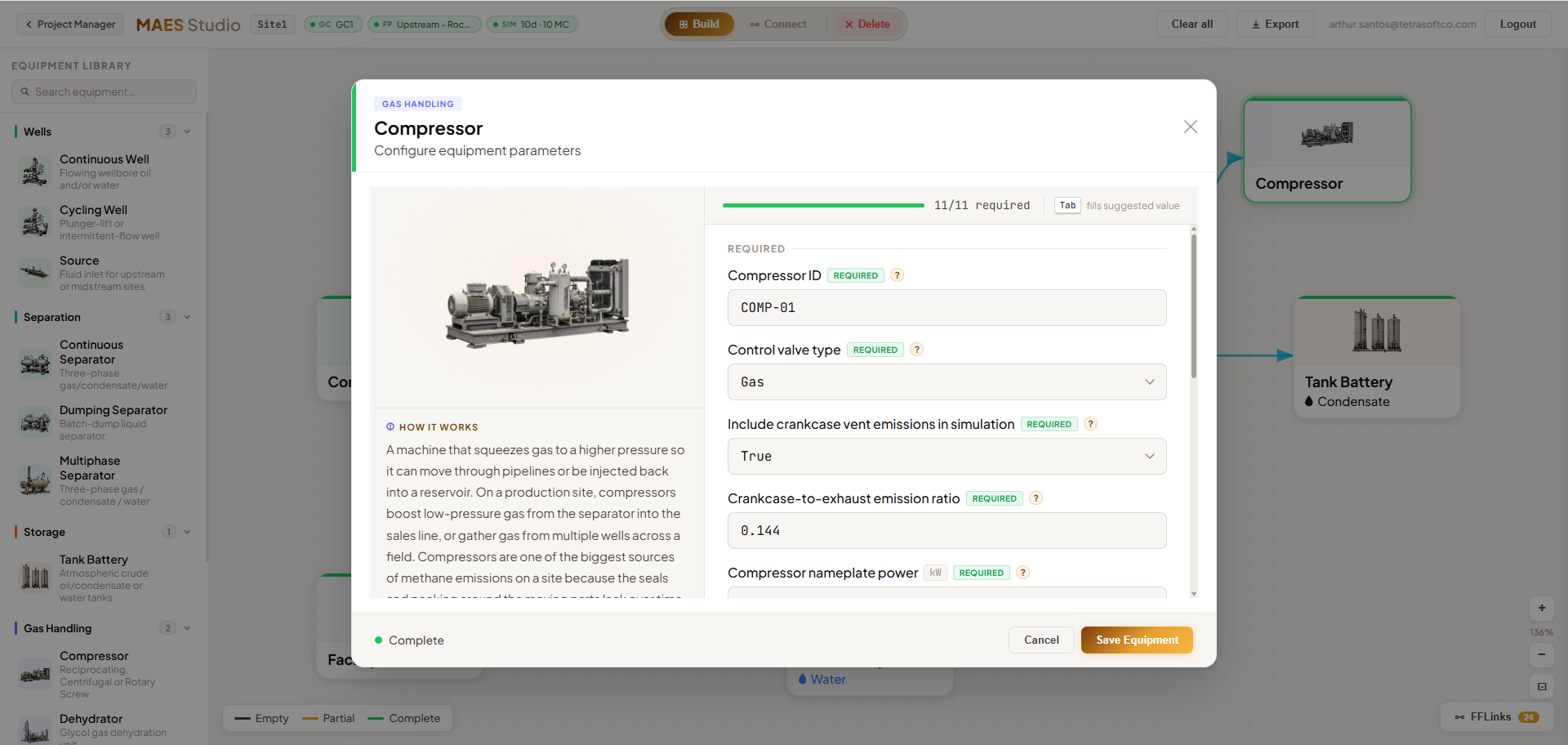Switch to Connect mode
Viewport: 1568px width, 745px height.
778,25
